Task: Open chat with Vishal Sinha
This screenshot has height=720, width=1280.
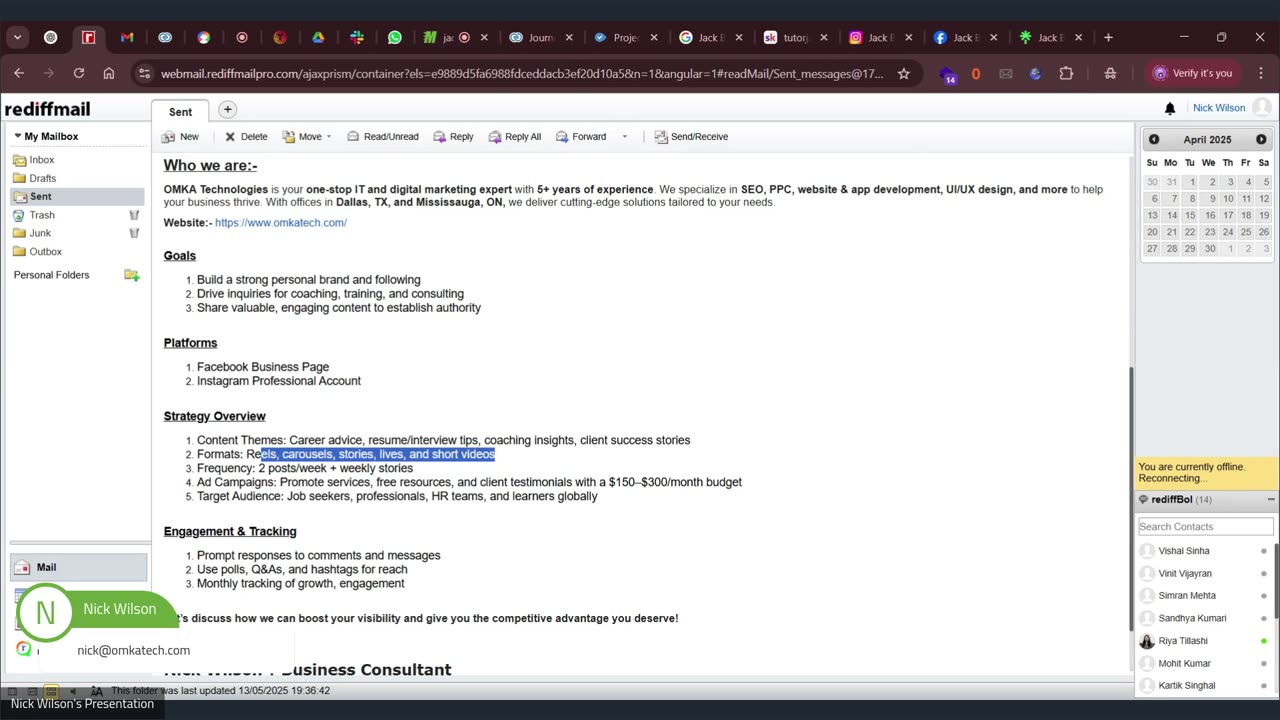Action: click(1184, 551)
